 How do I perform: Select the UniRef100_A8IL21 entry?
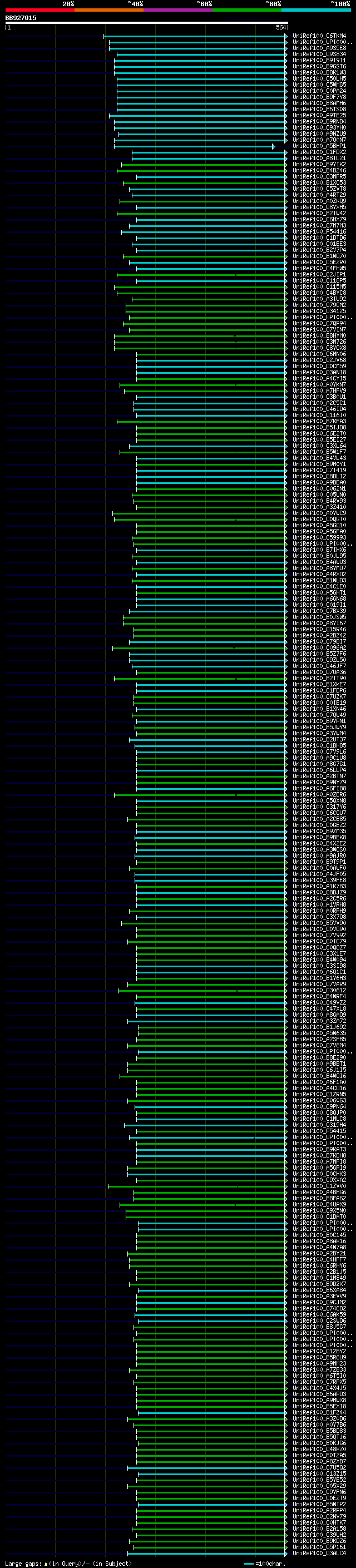coord(319,159)
